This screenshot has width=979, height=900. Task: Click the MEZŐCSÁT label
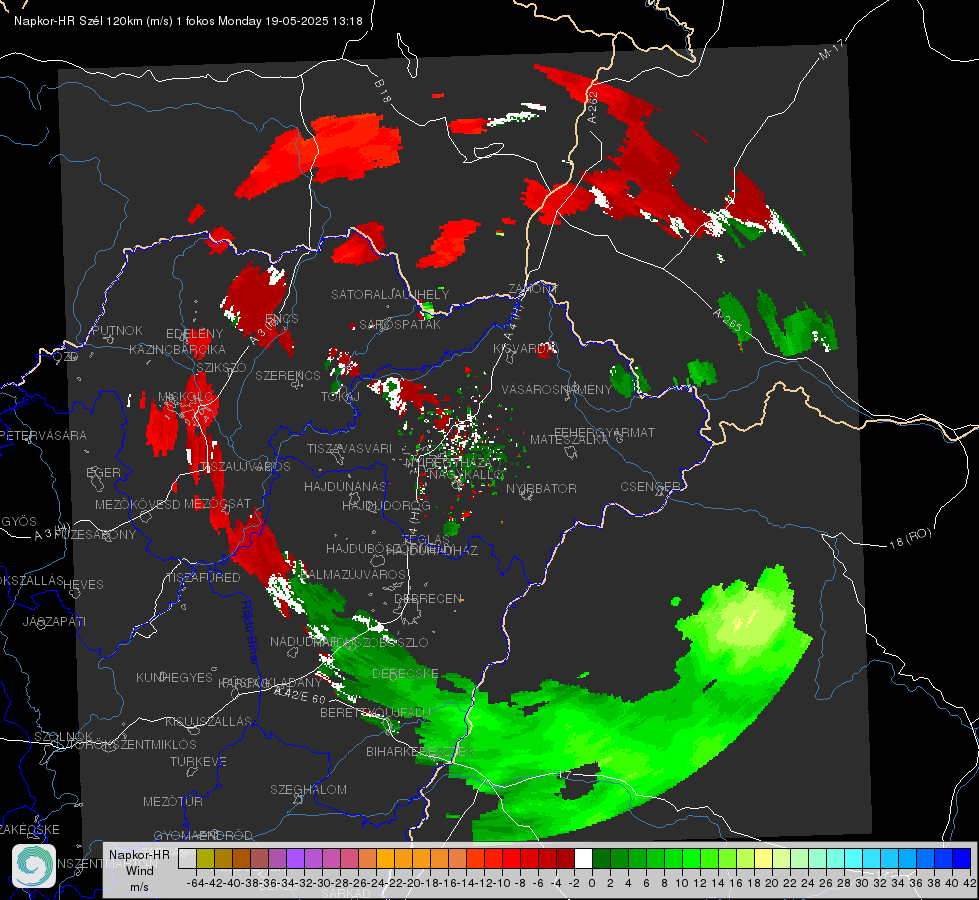tap(218, 503)
